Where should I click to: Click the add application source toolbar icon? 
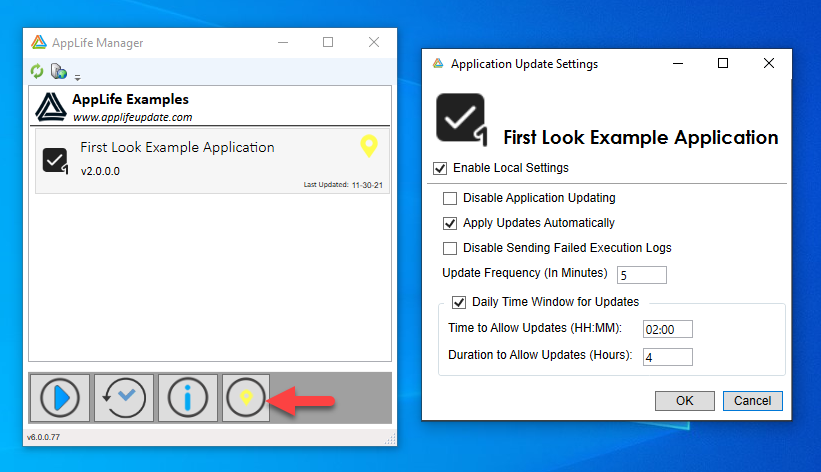59,71
